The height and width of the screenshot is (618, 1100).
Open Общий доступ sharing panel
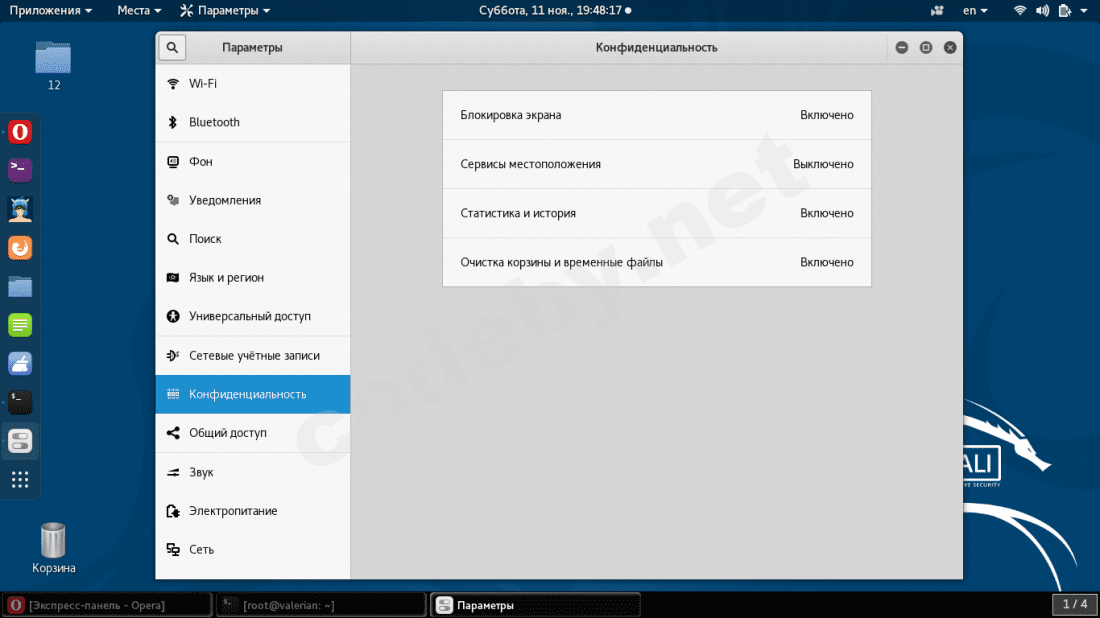(253, 433)
